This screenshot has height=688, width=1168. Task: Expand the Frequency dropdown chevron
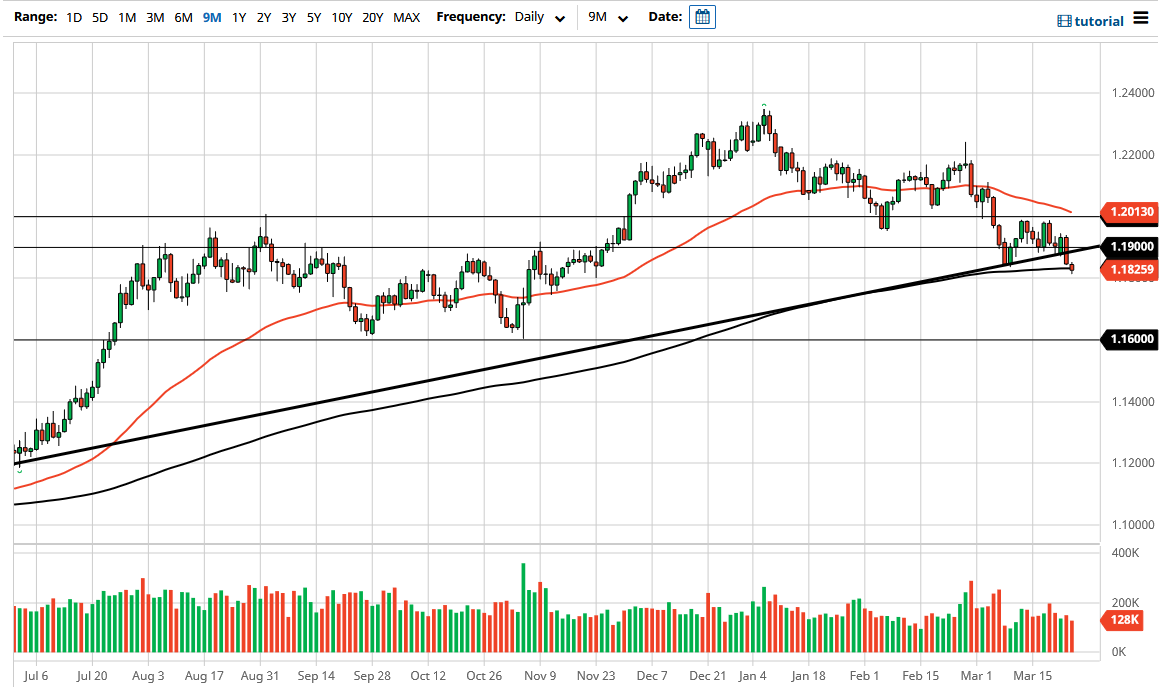point(560,18)
